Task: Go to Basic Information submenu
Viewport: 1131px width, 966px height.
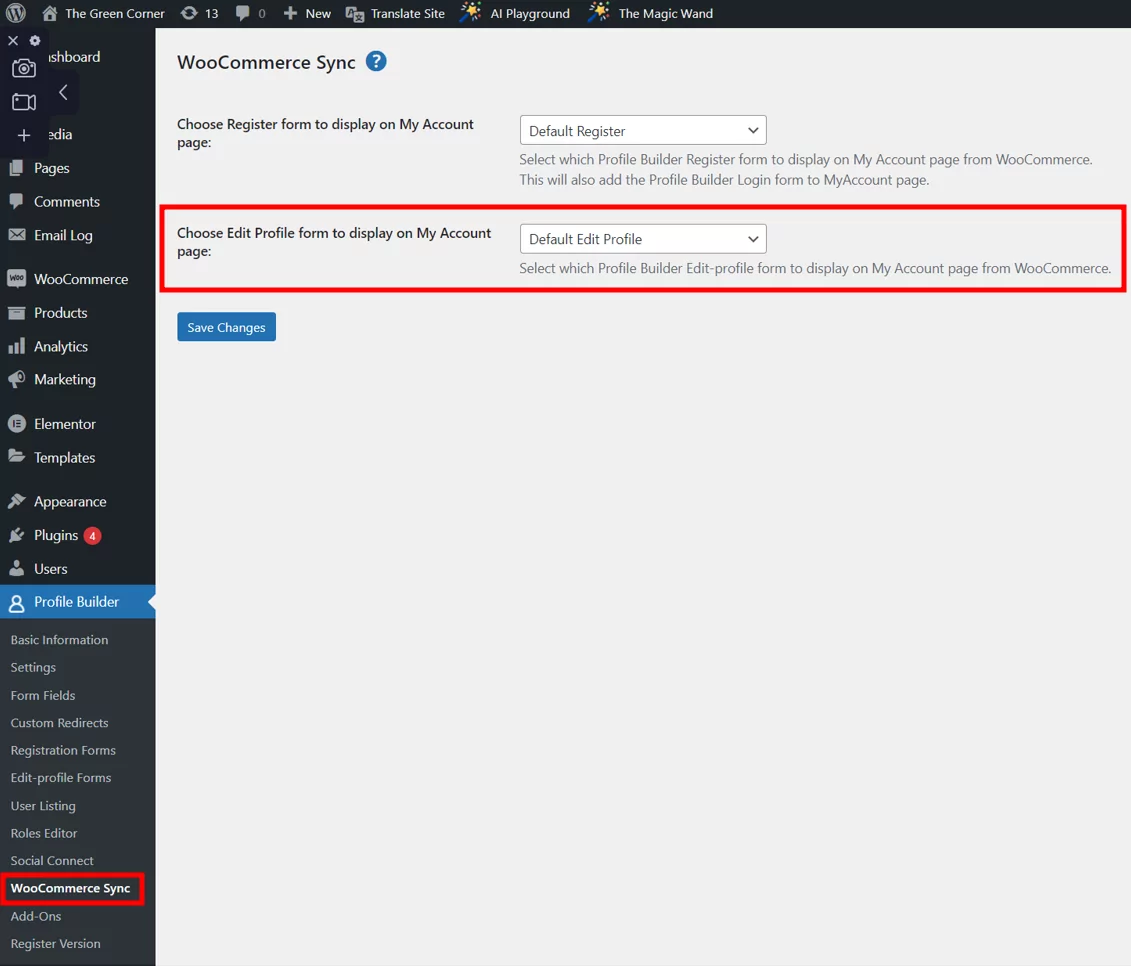Action: (59, 640)
